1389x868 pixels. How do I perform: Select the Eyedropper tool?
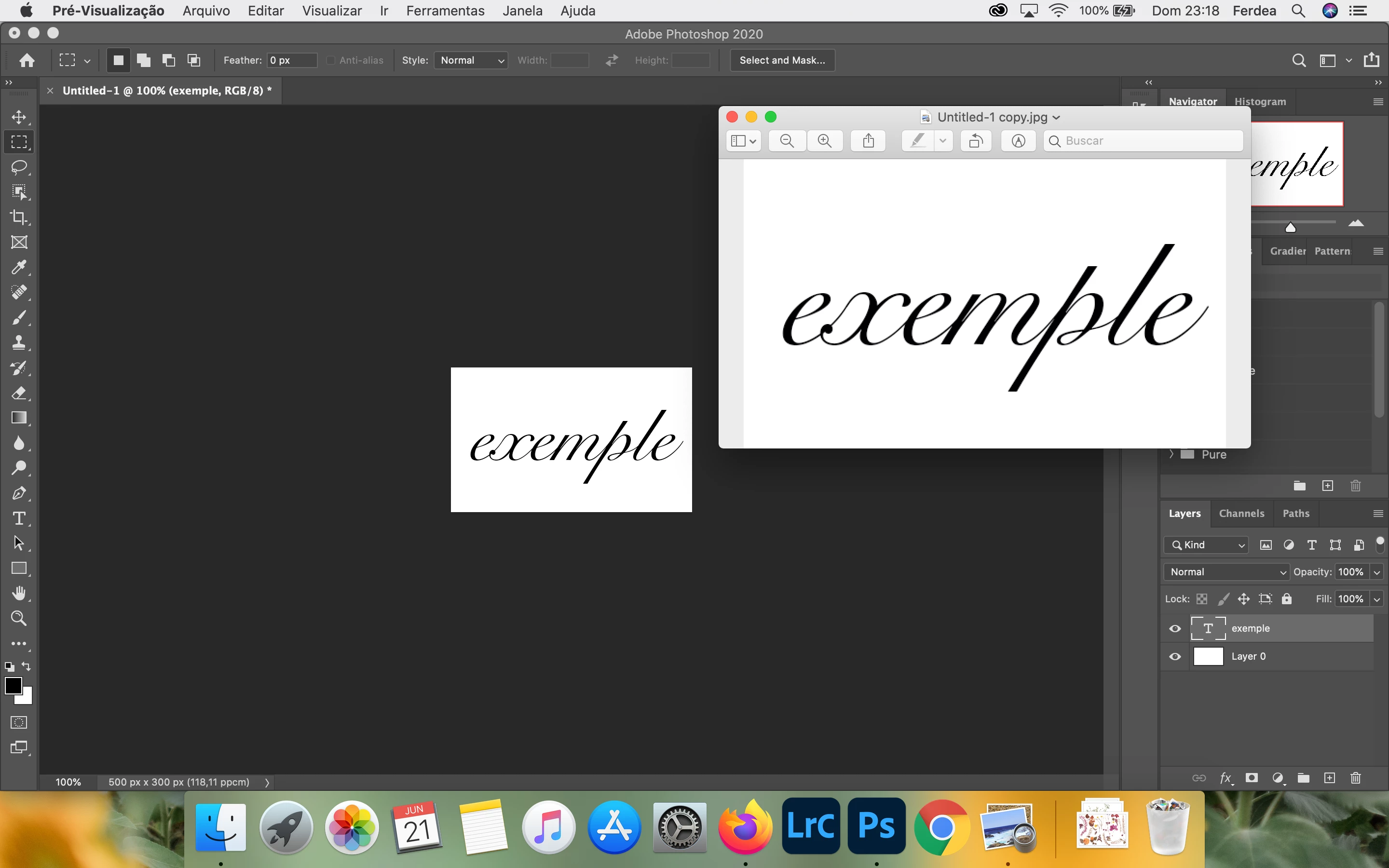19,267
